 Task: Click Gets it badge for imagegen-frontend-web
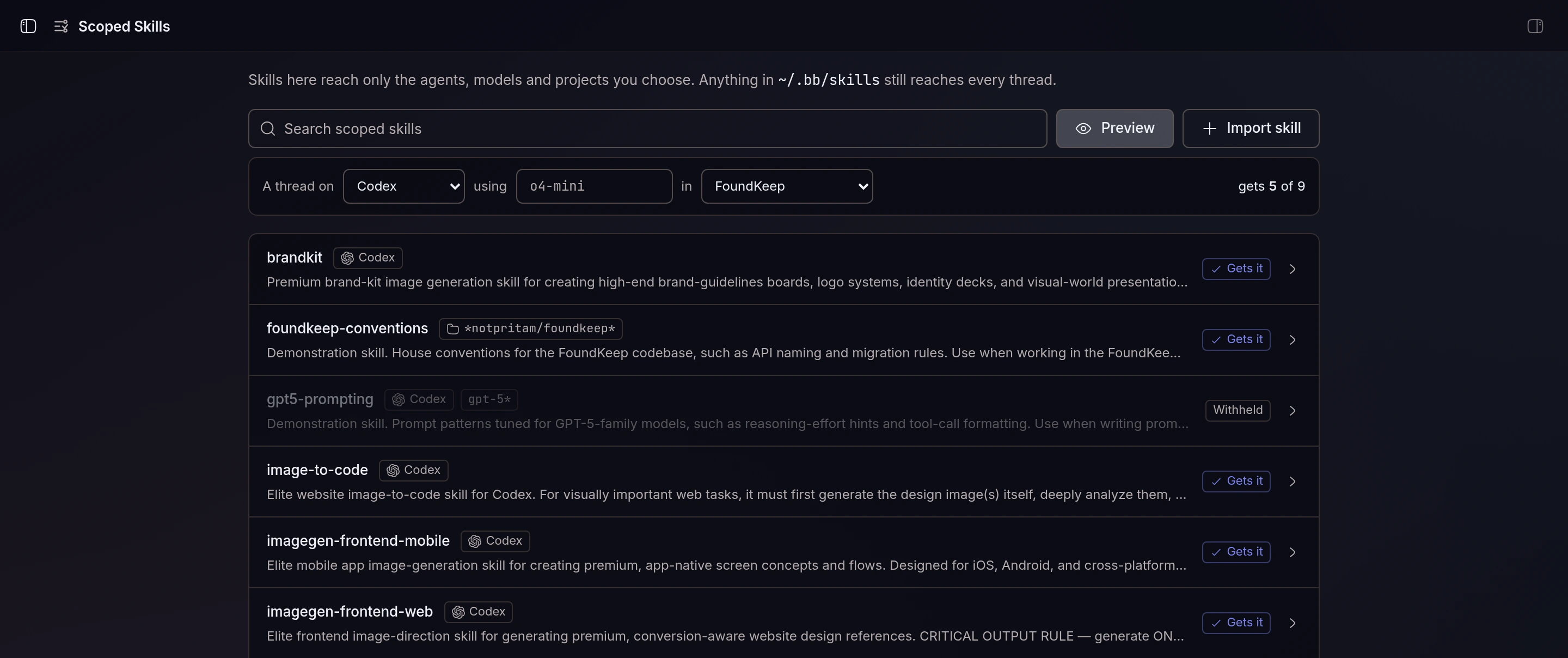pos(1236,622)
